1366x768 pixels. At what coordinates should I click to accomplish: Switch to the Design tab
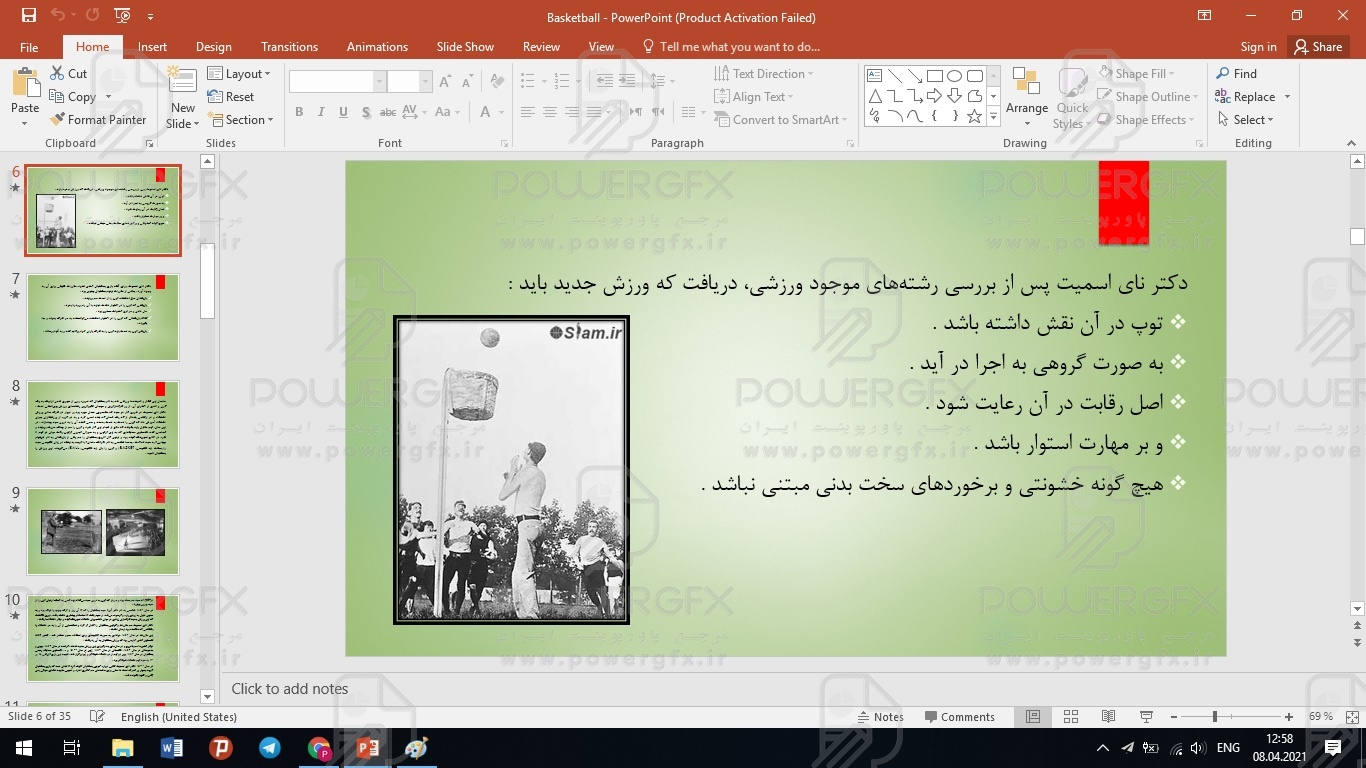[x=213, y=47]
